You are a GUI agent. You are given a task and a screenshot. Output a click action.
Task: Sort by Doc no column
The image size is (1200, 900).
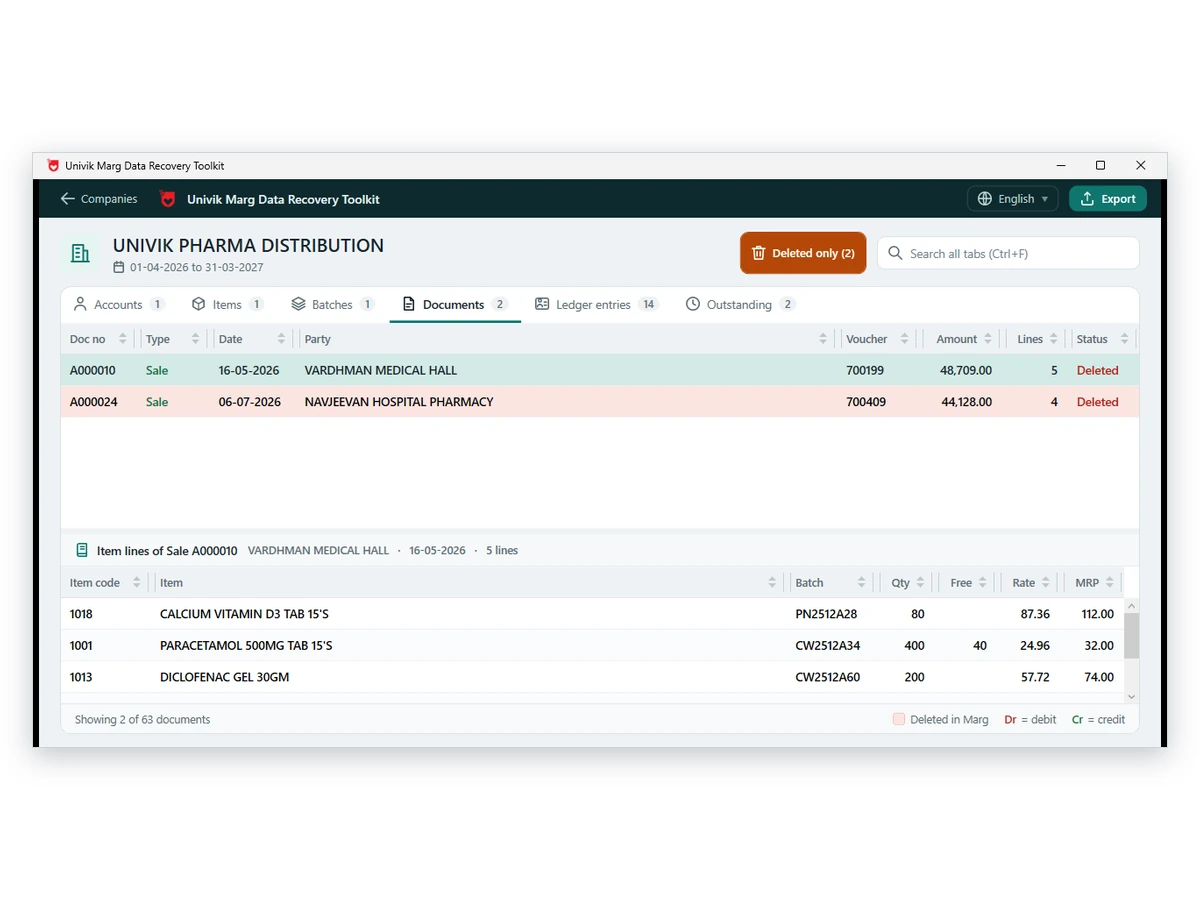[x=98, y=339]
